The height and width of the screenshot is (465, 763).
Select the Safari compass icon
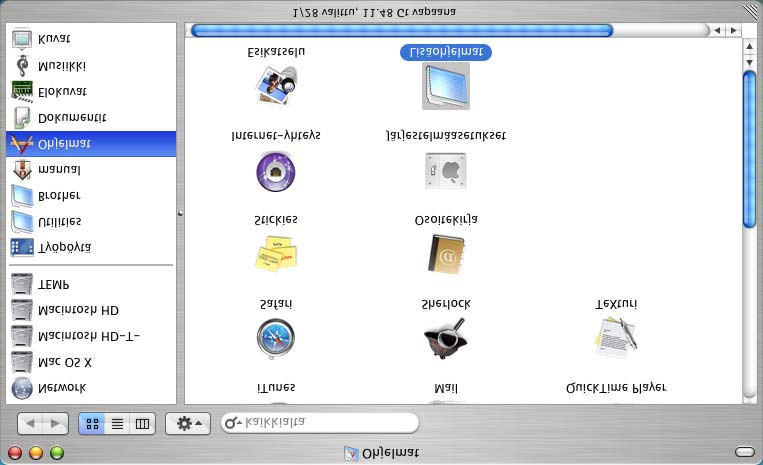click(276, 339)
